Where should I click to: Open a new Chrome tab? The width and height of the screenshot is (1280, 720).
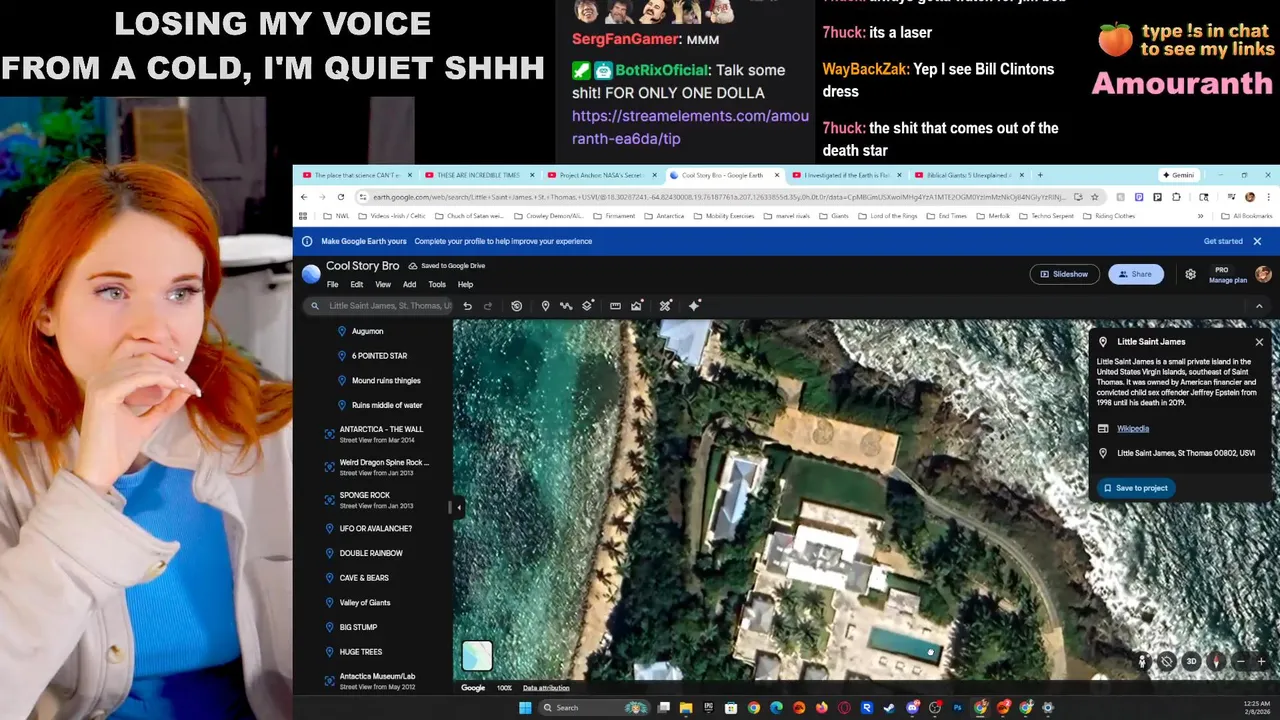1040,175
